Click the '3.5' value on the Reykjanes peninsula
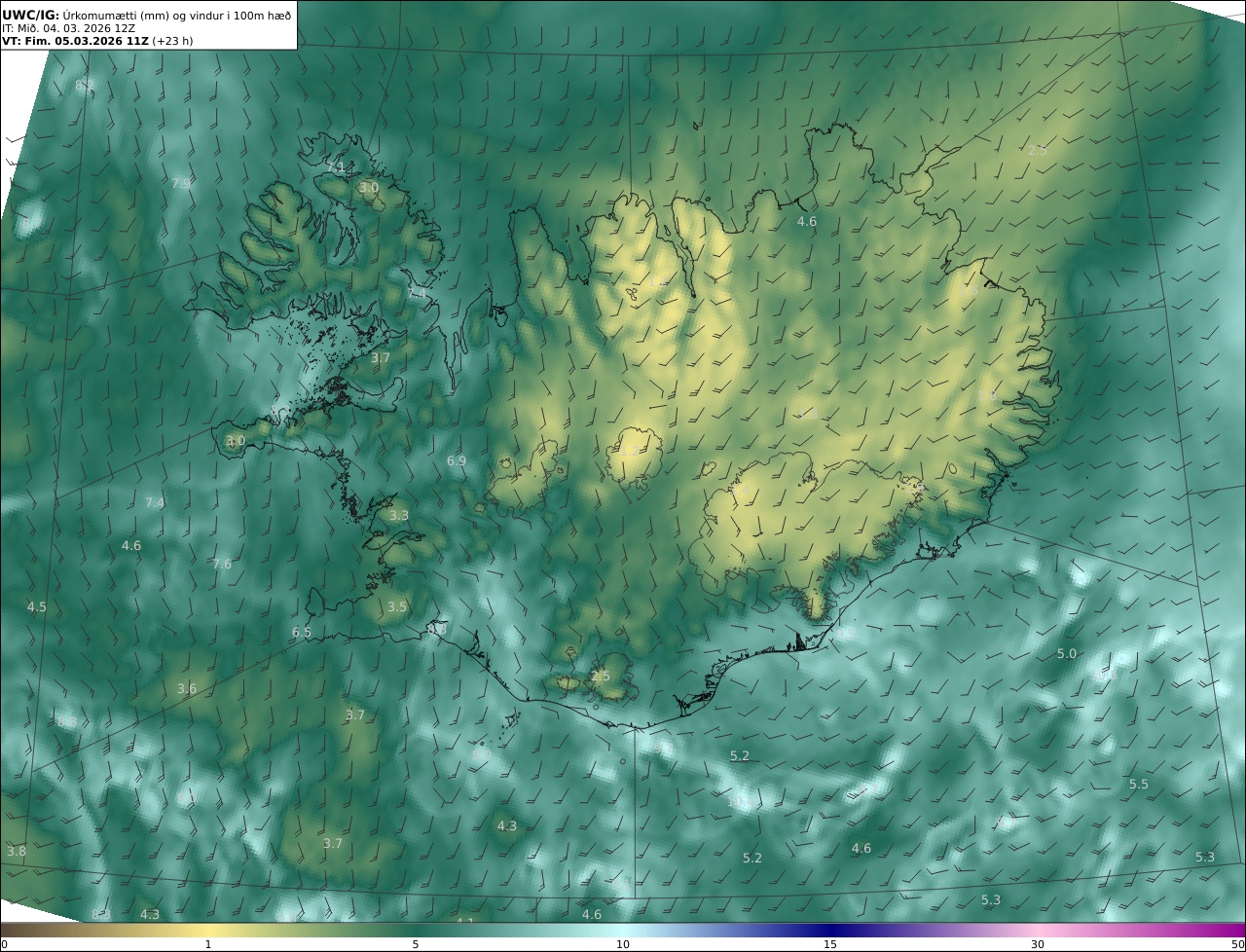 click(x=397, y=606)
